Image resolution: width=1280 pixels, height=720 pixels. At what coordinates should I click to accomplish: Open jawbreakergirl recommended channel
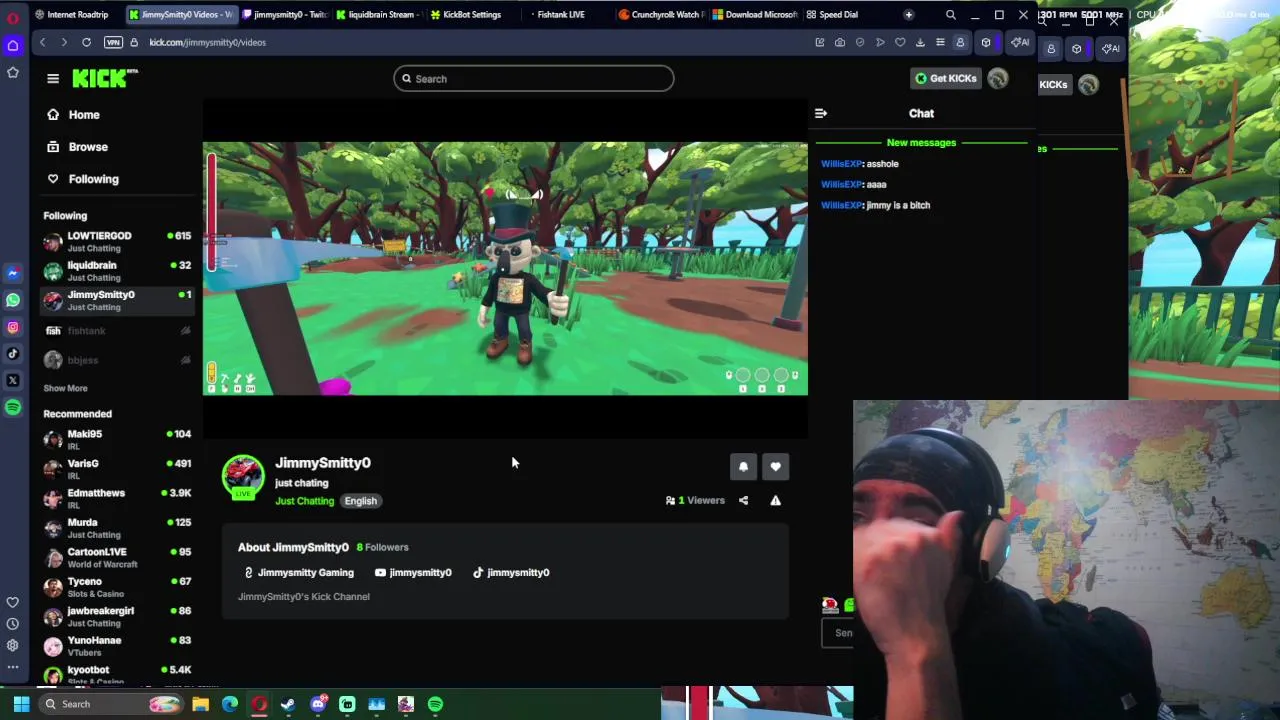tap(116, 616)
